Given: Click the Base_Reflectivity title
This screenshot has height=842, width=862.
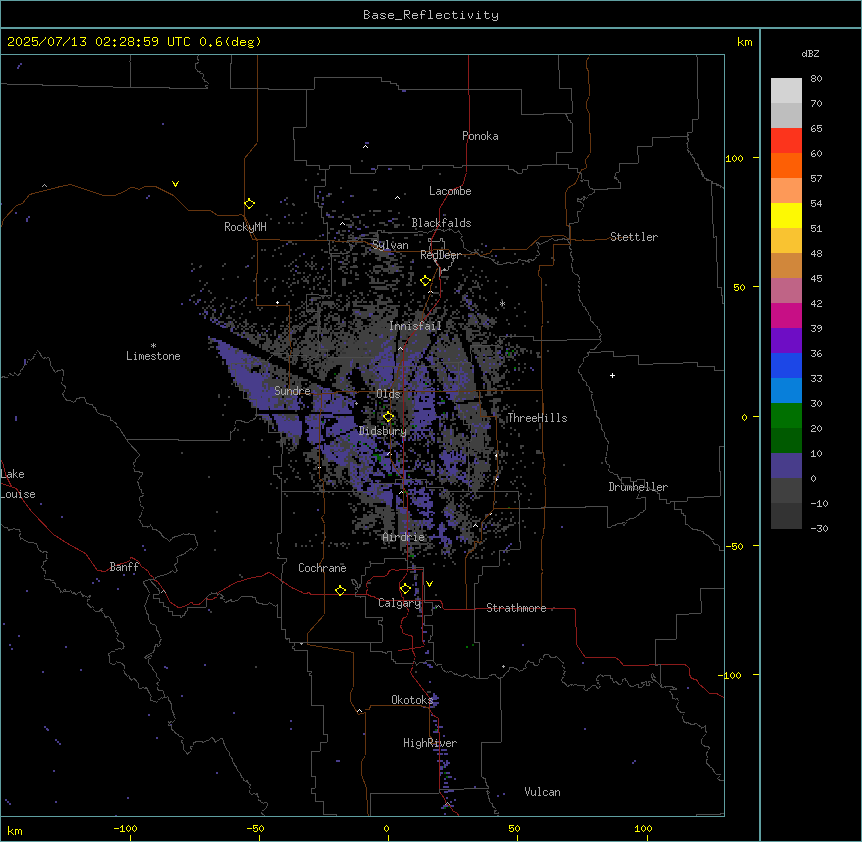Looking at the screenshot, I should pos(431,15).
